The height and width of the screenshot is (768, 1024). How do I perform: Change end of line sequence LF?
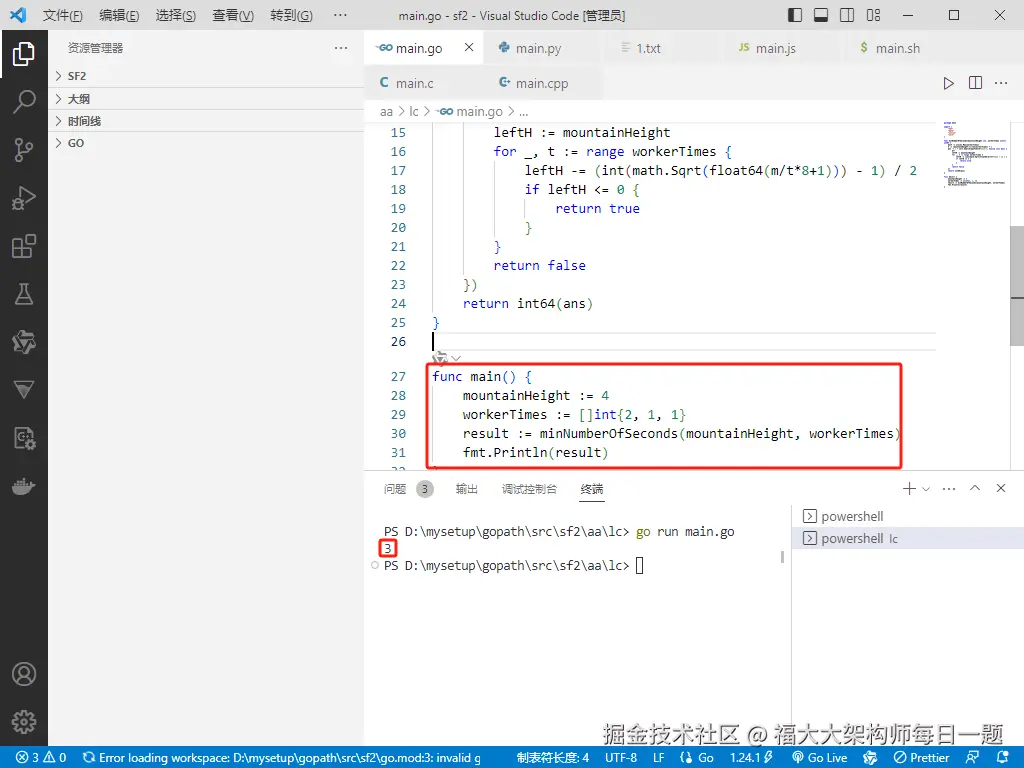click(x=658, y=758)
